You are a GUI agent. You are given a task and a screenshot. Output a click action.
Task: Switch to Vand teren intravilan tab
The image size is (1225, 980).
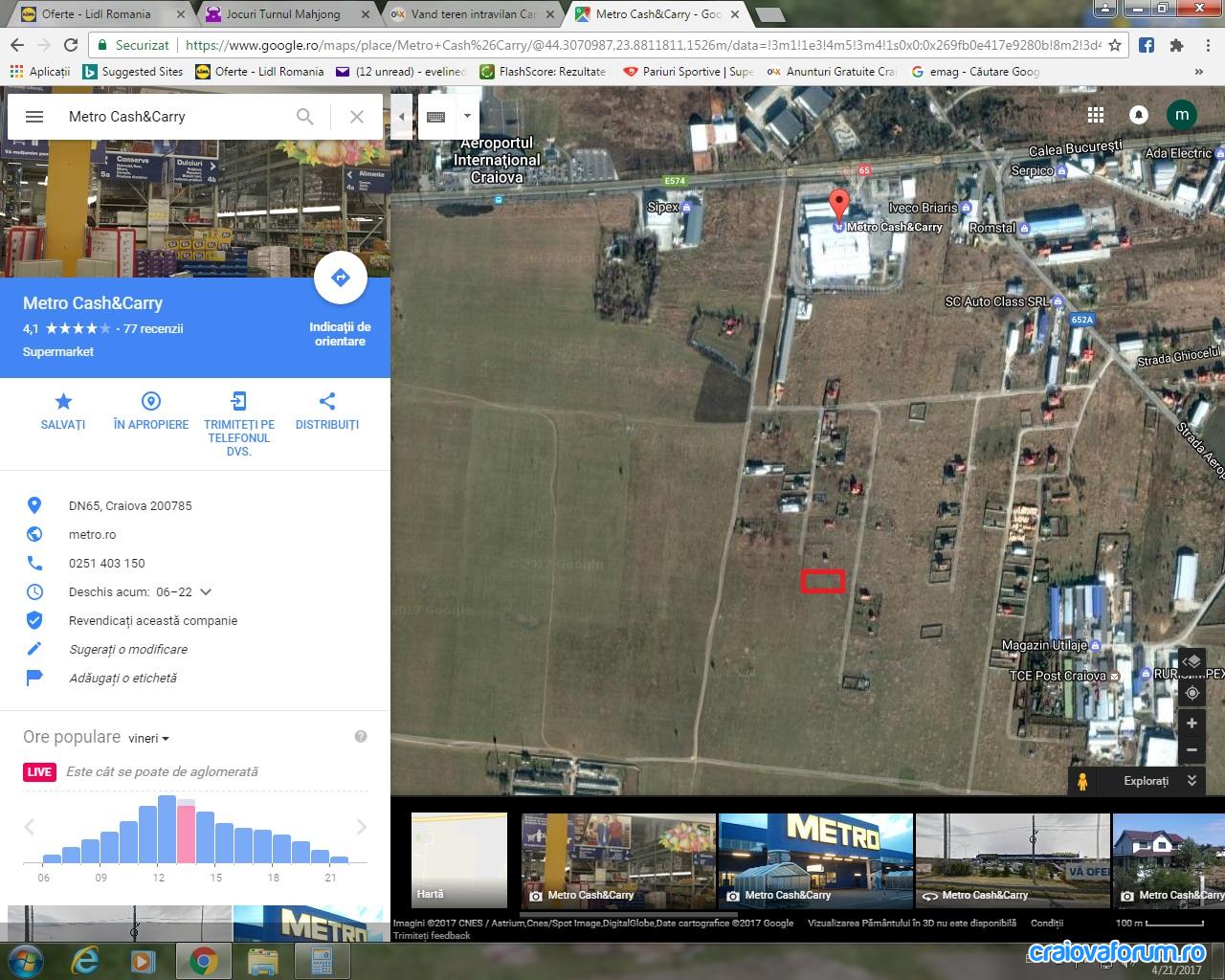pos(472,14)
